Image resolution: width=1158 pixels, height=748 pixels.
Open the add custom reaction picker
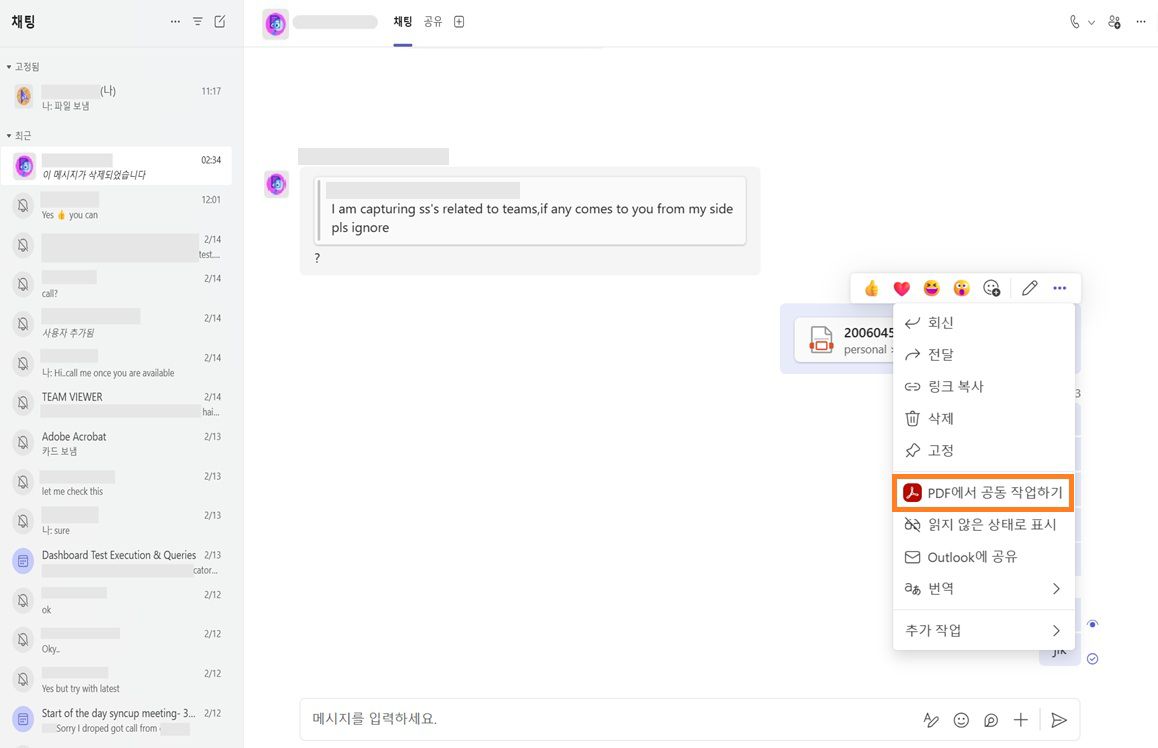coord(991,287)
